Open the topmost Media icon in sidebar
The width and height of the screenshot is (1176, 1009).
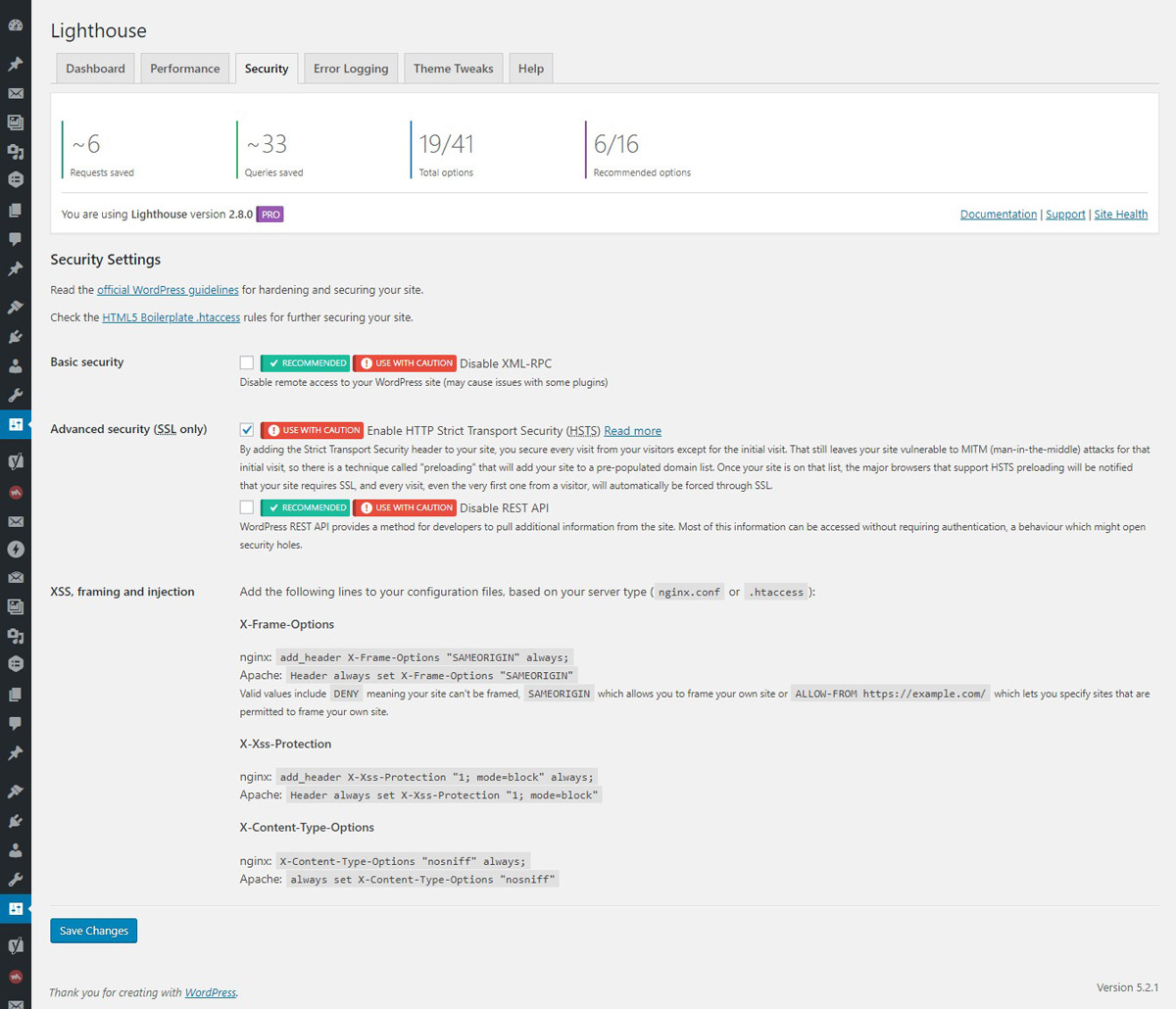pos(15,122)
